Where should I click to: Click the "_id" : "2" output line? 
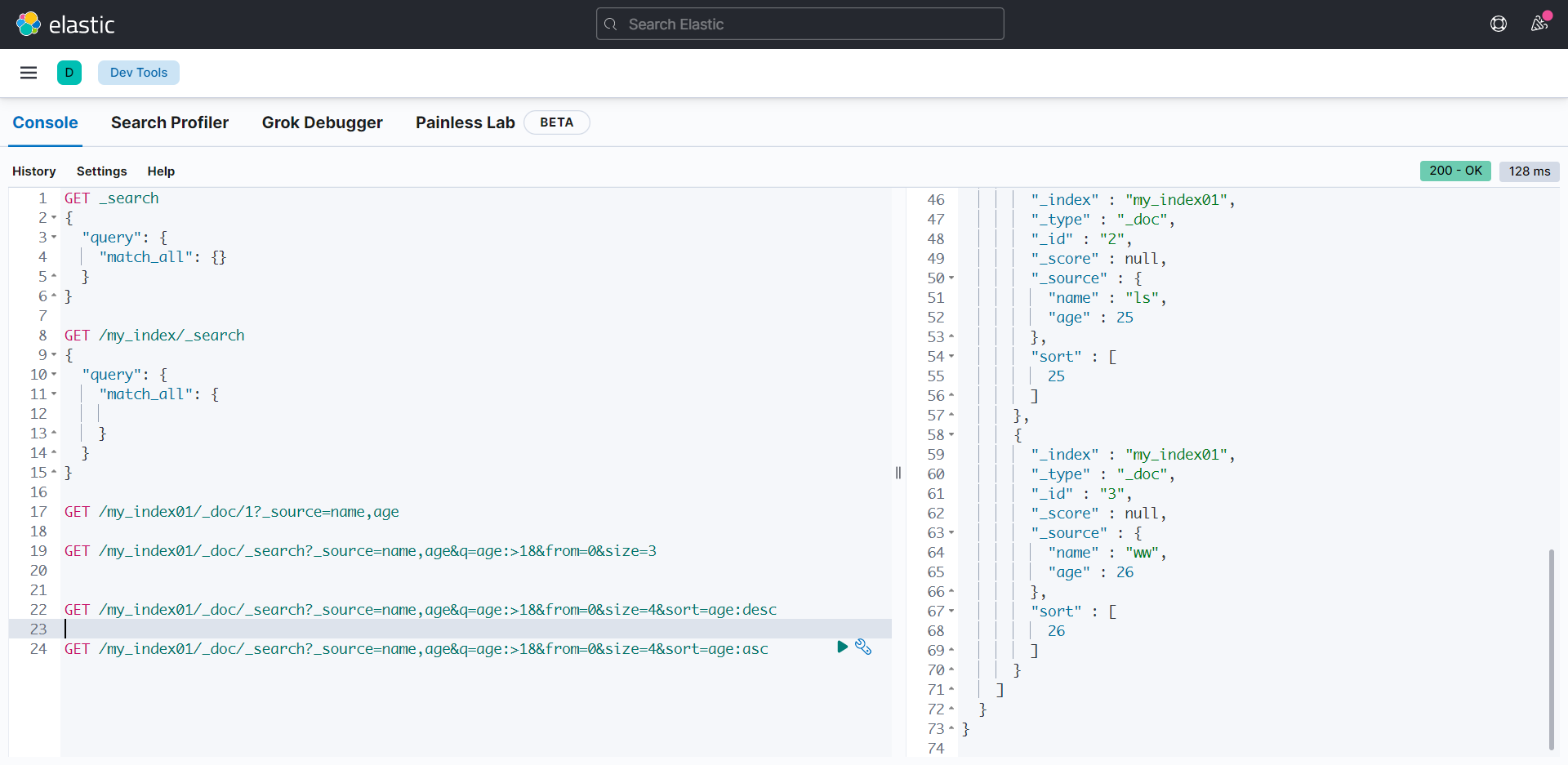click(x=1081, y=239)
